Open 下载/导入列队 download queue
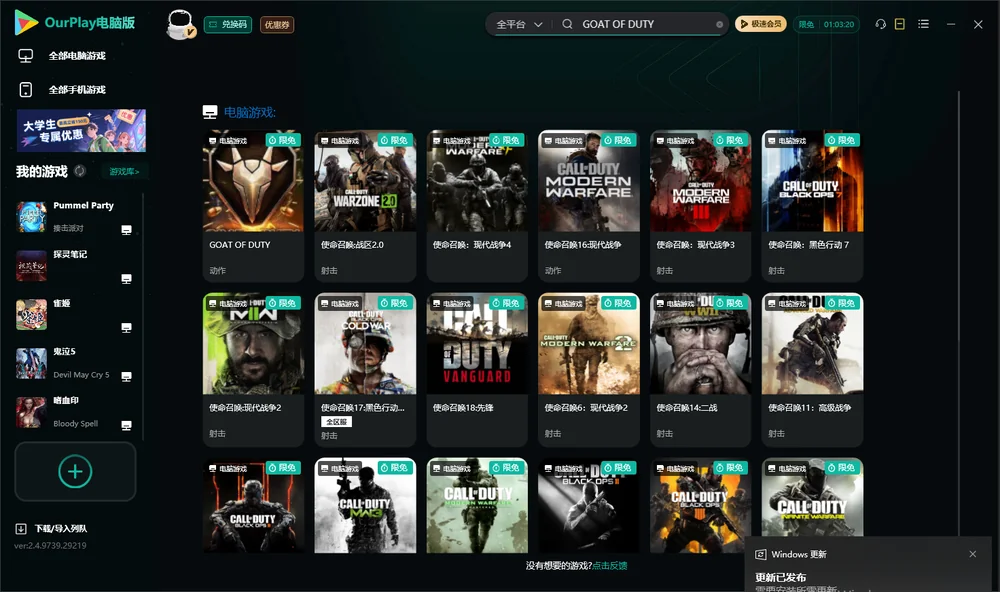Screen dimensions: 1000x592 coord(51,528)
